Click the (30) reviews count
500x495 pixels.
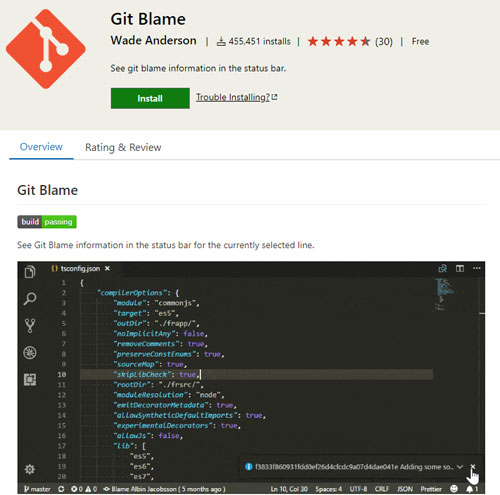click(384, 42)
